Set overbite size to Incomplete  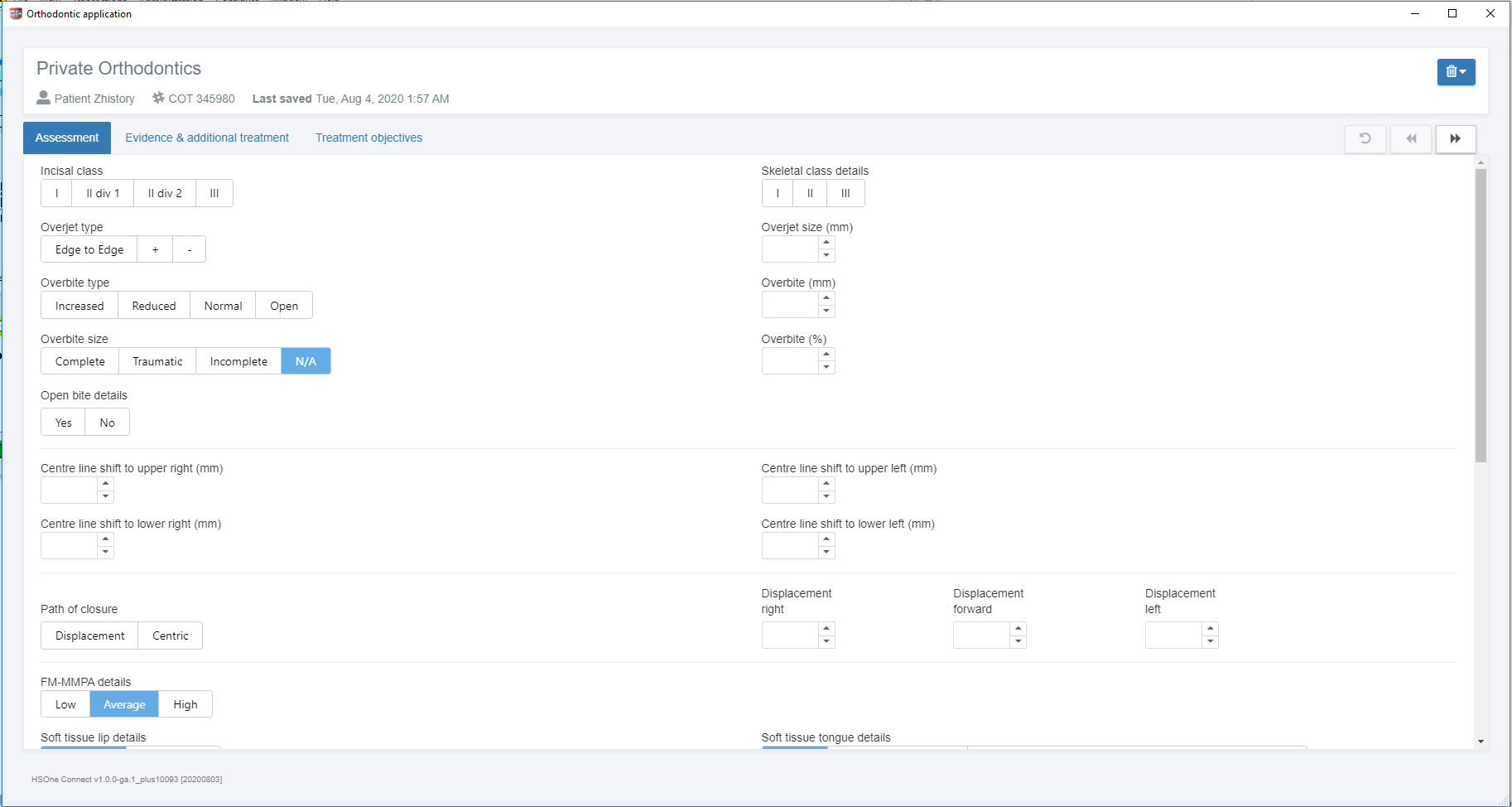pos(238,361)
